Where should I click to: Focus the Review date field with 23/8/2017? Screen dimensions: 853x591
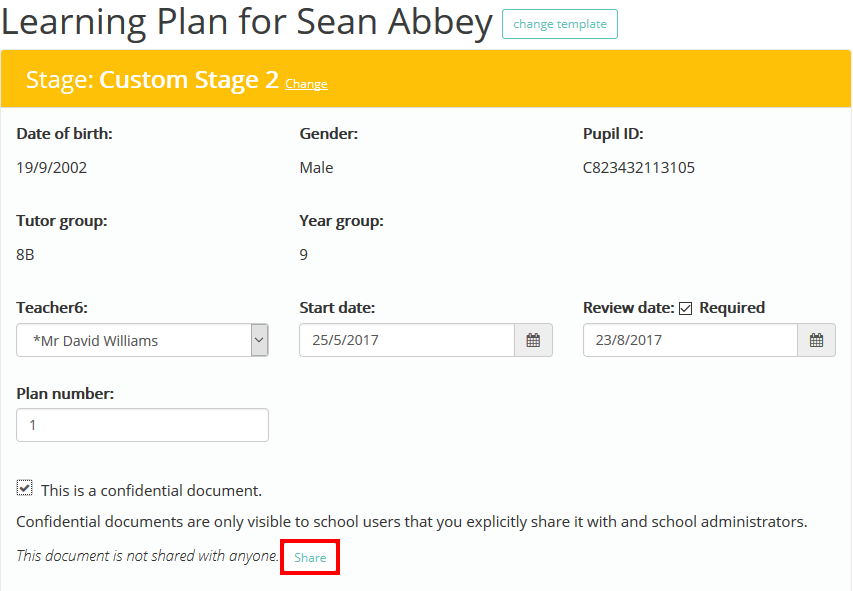pos(690,340)
